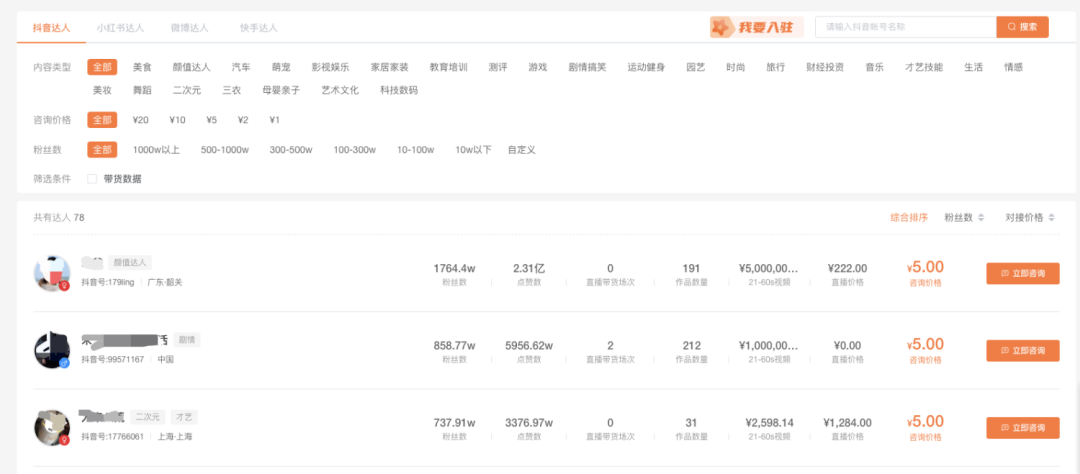This screenshot has height=474, width=1080.
Task: Filter fans count by 10-100w
Action: pos(416,150)
